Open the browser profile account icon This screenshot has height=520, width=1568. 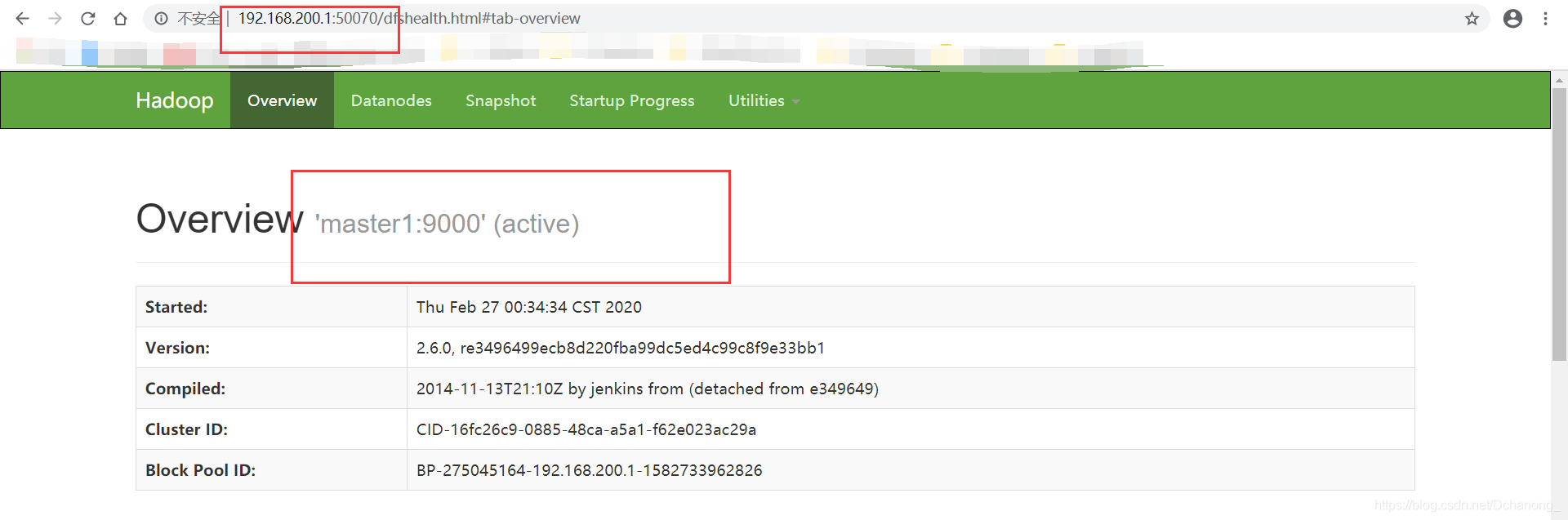tap(1512, 19)
